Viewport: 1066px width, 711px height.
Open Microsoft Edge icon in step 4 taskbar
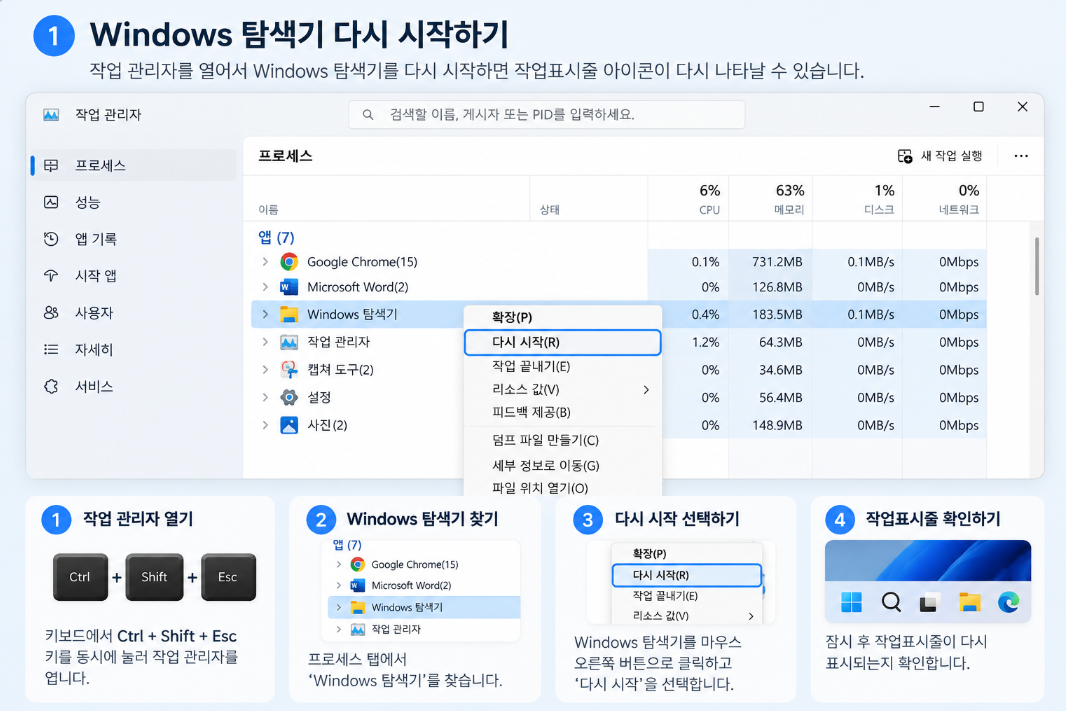tap(1008, 602)
